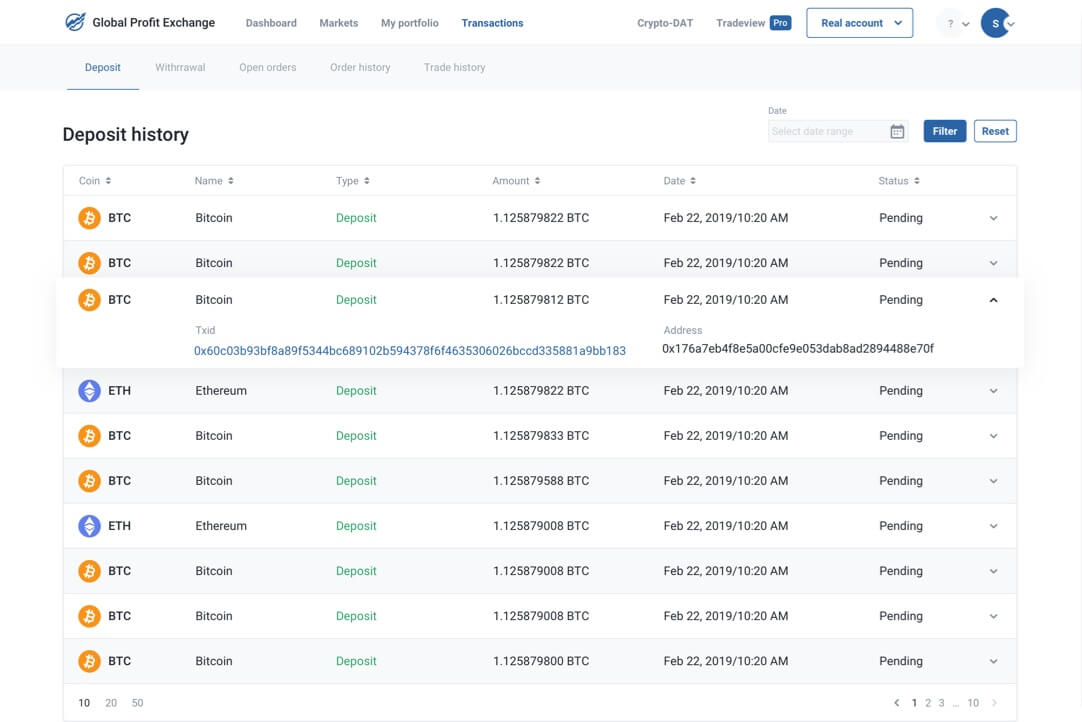The image size is (1082, 722).
Task: Sort table by Type column arrows
Action: click(366, 181)
